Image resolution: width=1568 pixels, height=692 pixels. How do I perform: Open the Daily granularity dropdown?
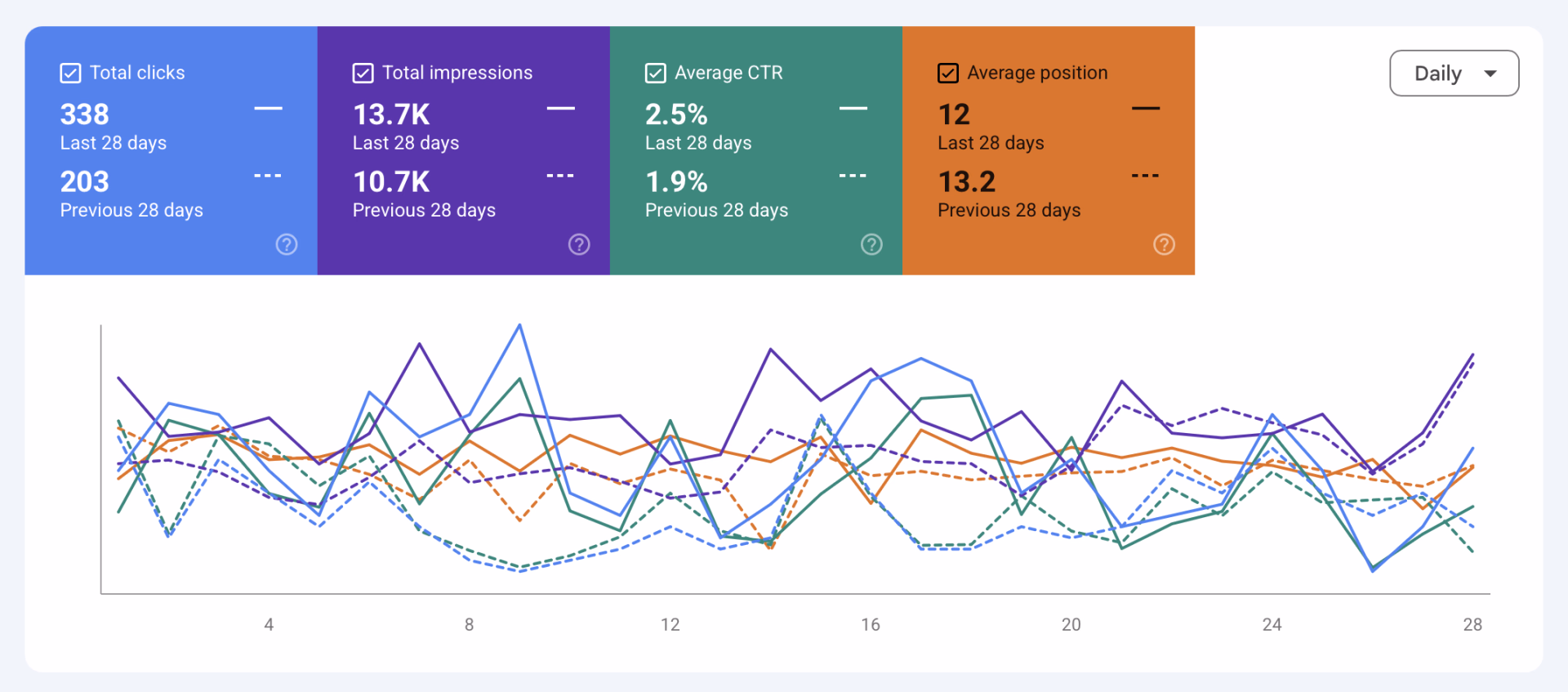(1454, 74)
